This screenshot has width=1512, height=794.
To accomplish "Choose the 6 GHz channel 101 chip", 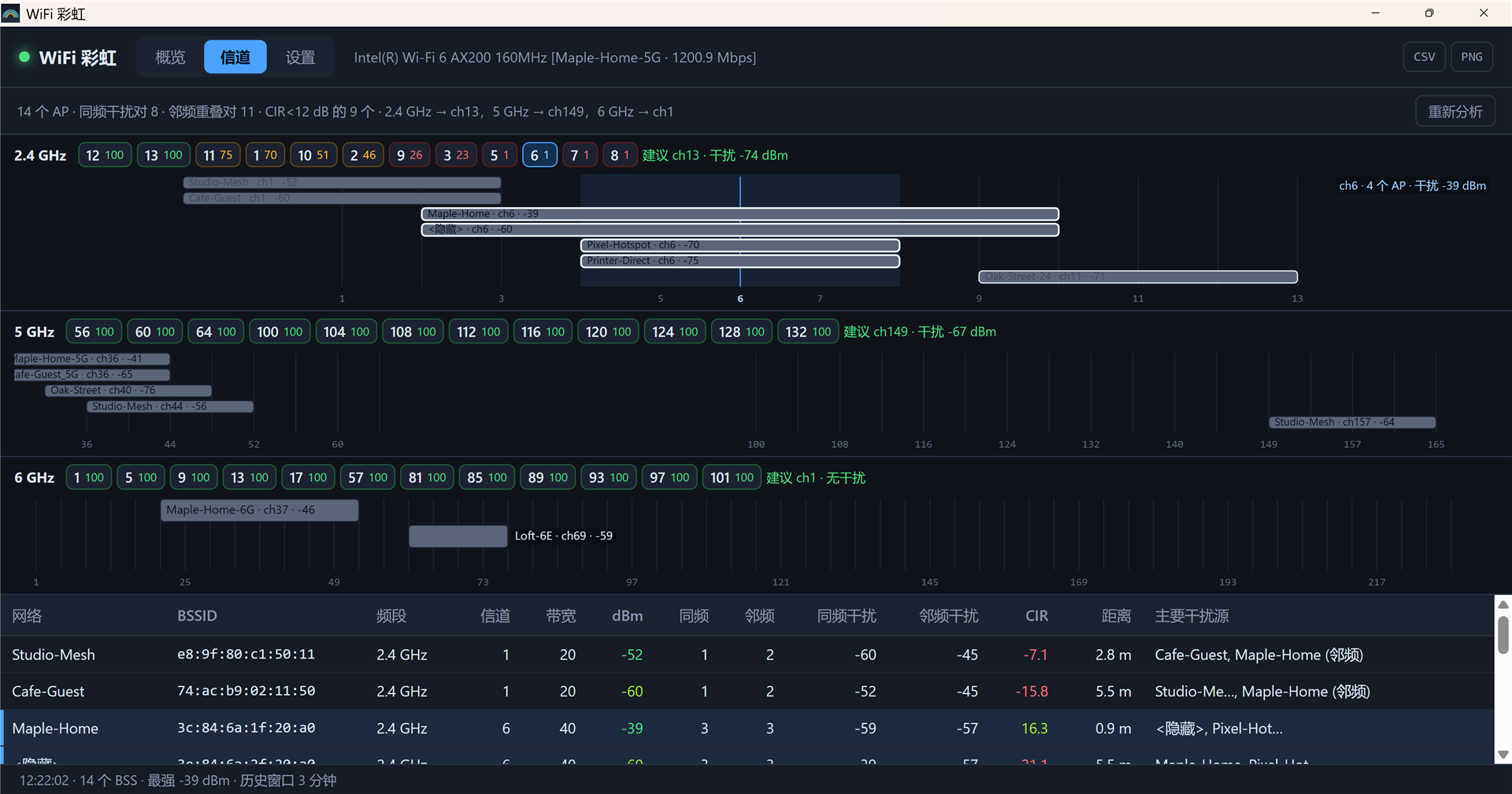I will point(732,477).
